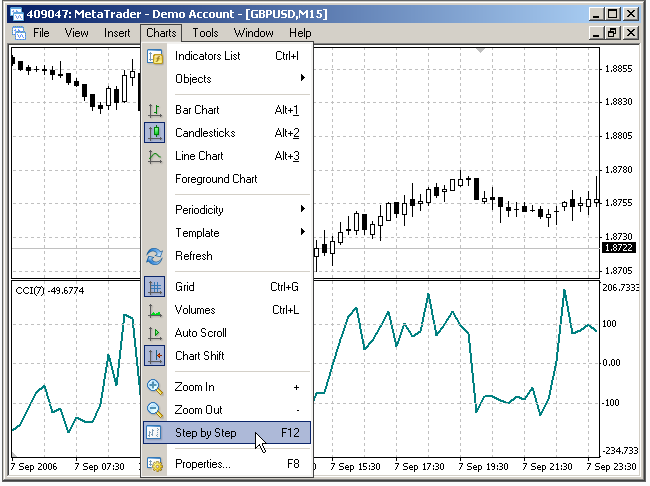Click the -234.733 CCI scale value
This screenshot has height=486, width=650.
coord(621,451)
